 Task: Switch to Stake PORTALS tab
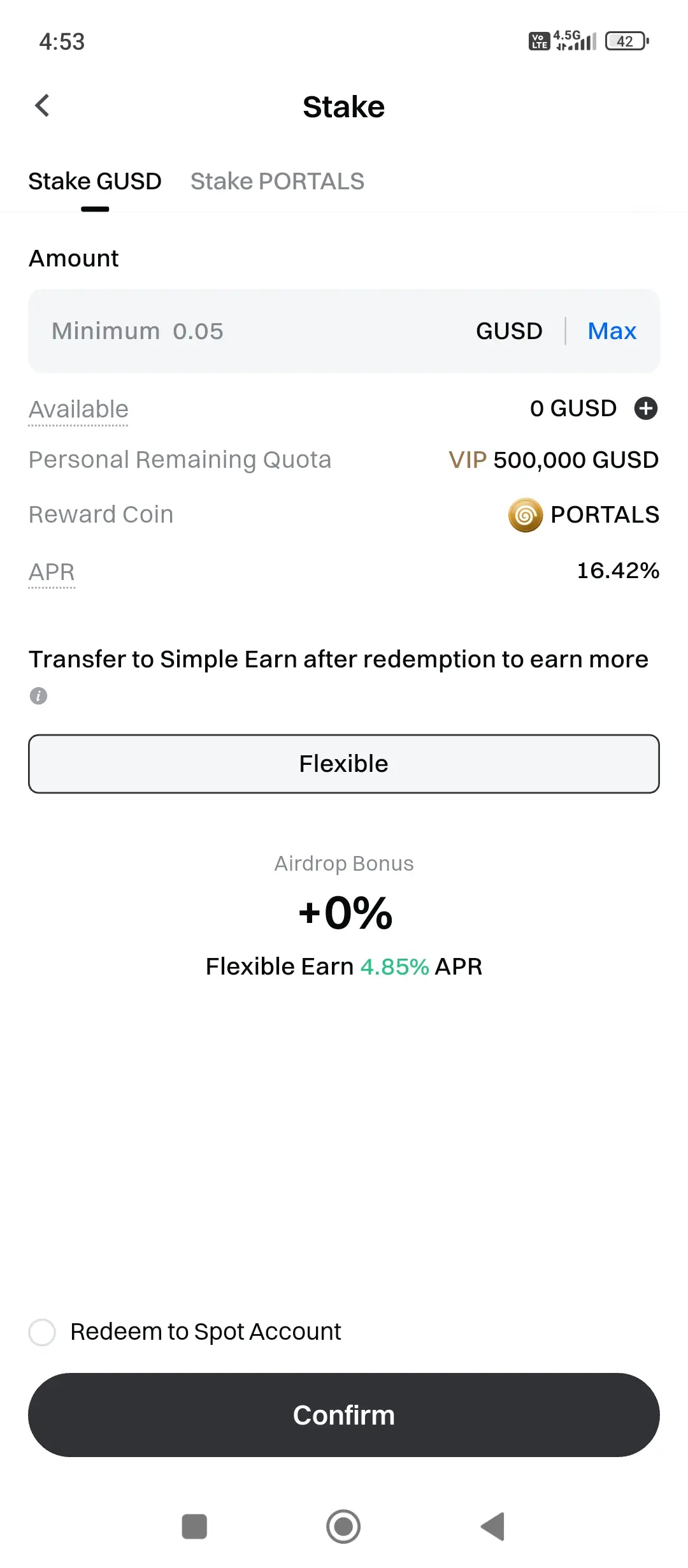(277, 182)
